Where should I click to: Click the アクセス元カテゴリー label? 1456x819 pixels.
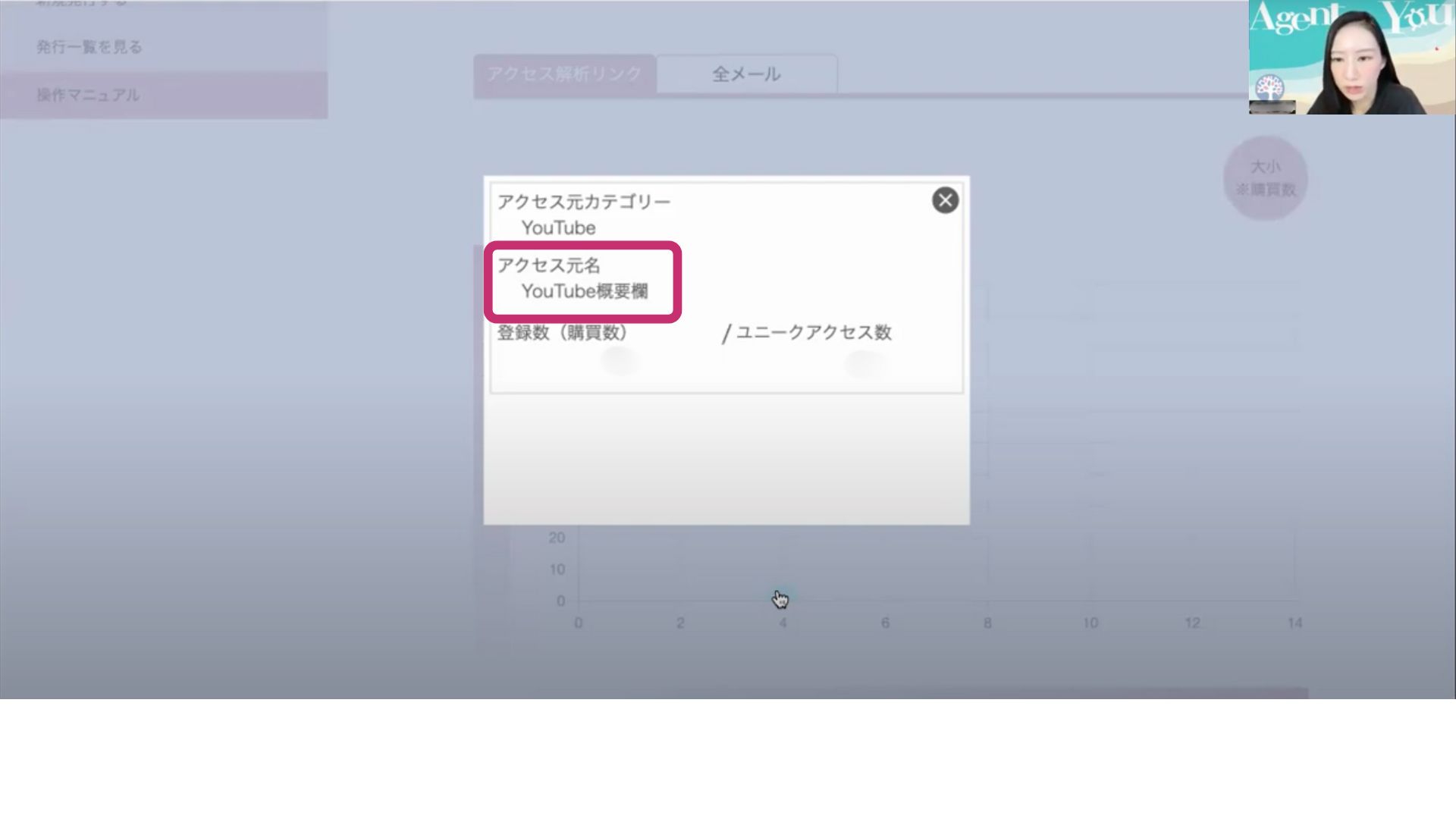tap(584, 202)
